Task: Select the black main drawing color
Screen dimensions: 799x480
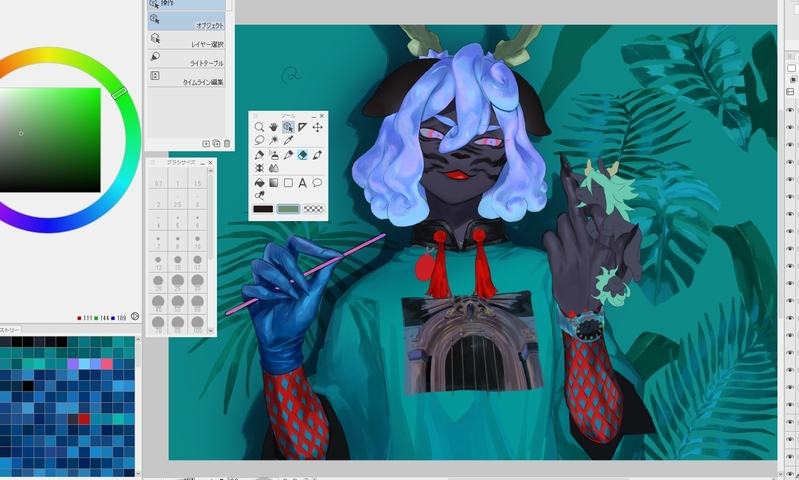Action: 263,209
